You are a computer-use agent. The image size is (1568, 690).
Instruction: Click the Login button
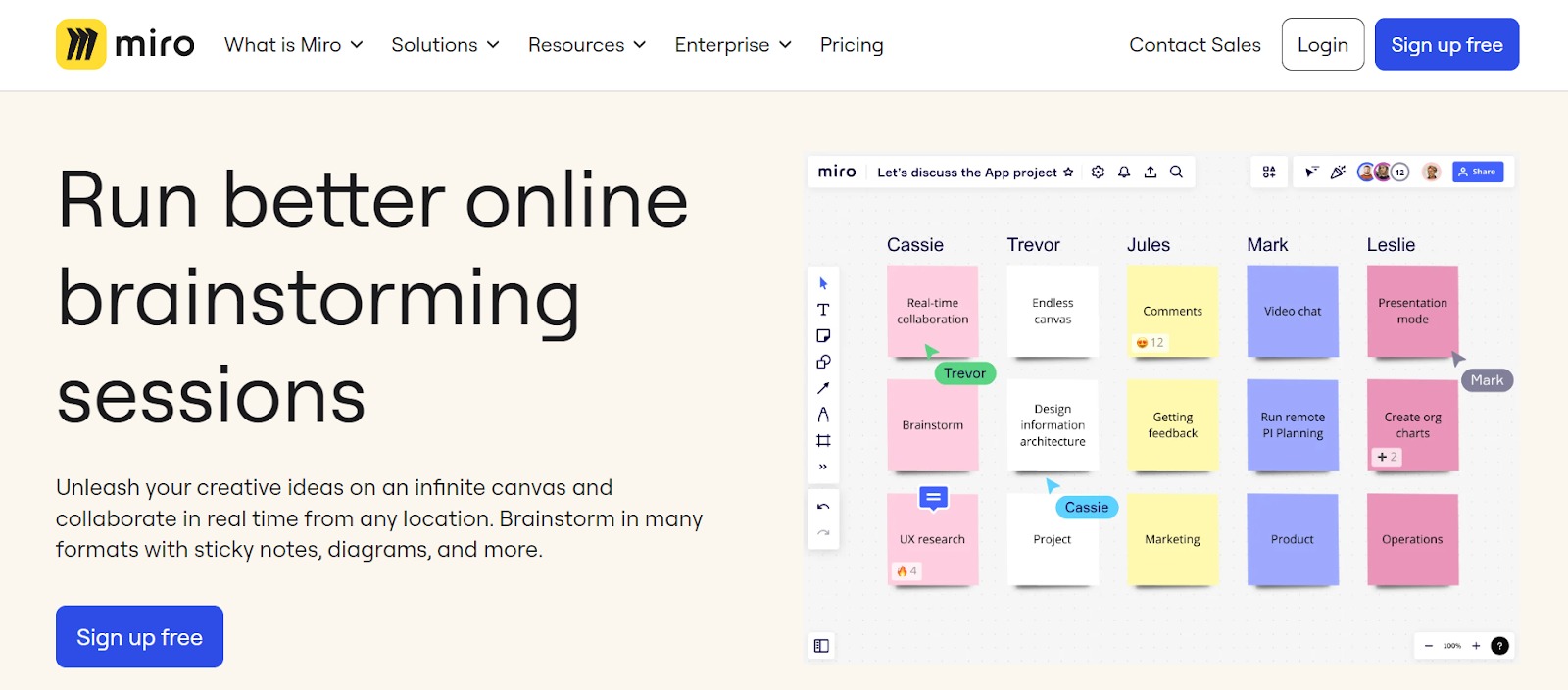click(1322, 45)
